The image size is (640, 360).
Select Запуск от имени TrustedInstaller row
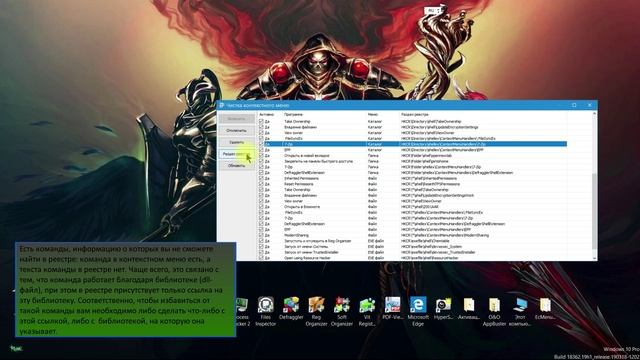412,252
